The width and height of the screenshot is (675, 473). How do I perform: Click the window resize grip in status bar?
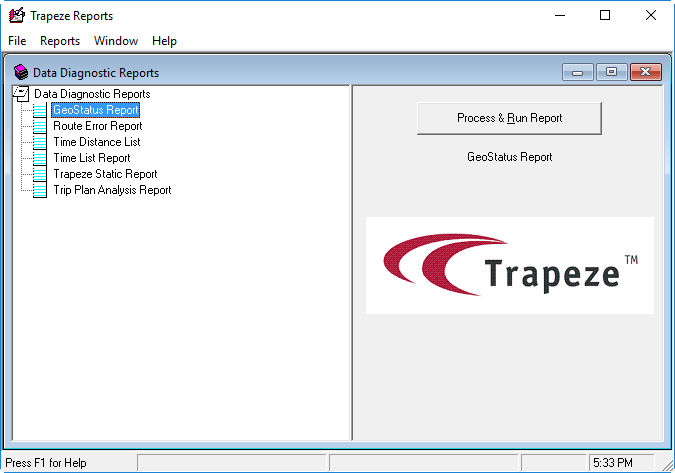click(668, 465)
